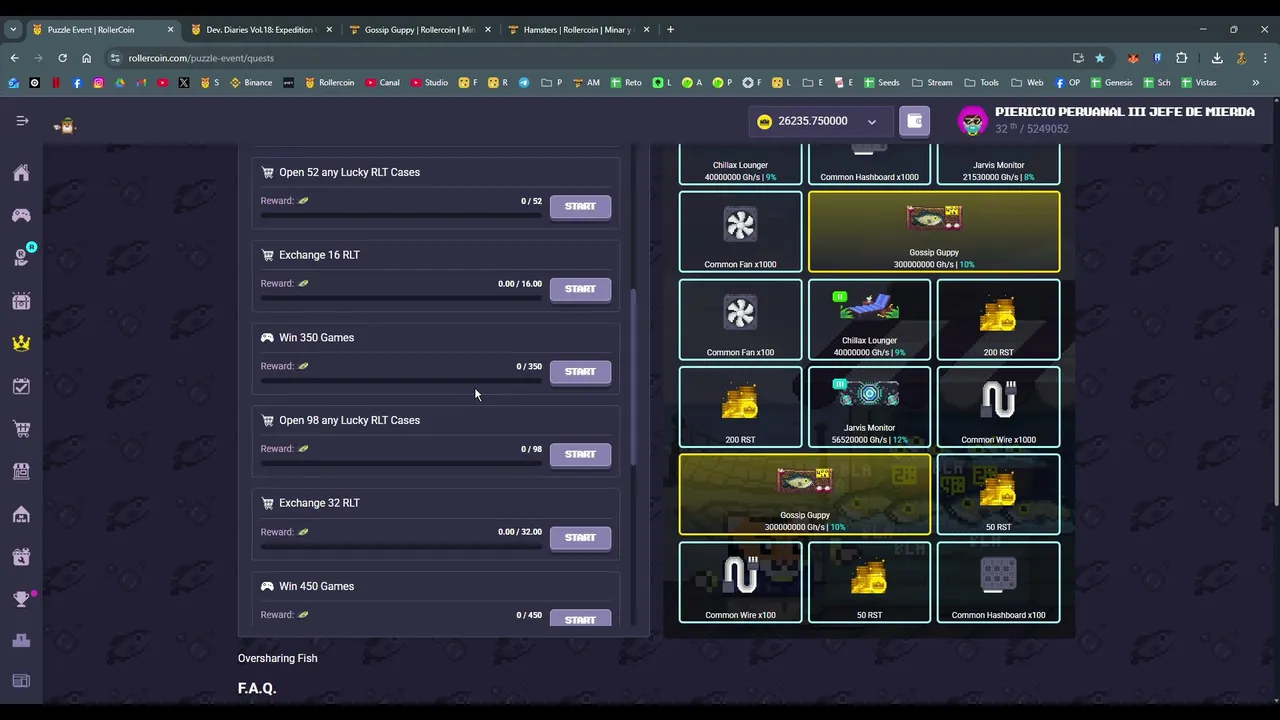Open the X (Twitter) bookmark

tap(184, 83)
